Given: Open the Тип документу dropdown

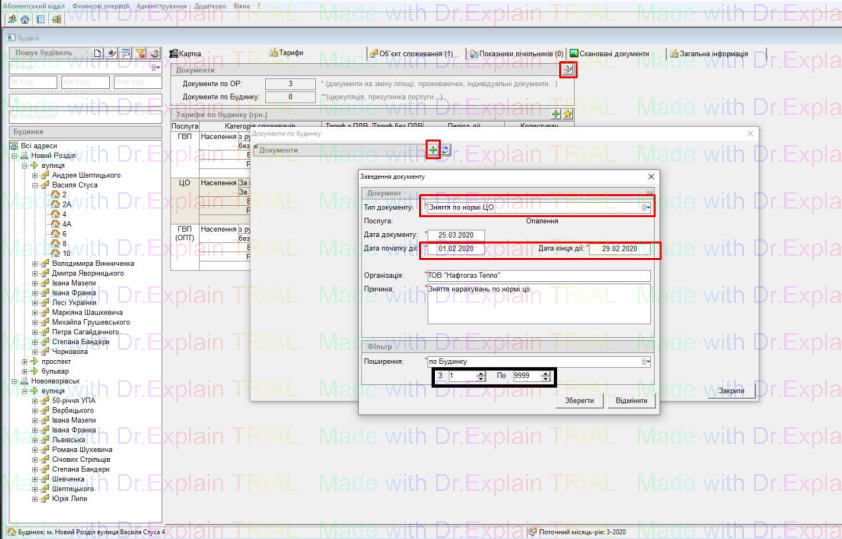Looking at the screenshot, I should pos(646,207).
